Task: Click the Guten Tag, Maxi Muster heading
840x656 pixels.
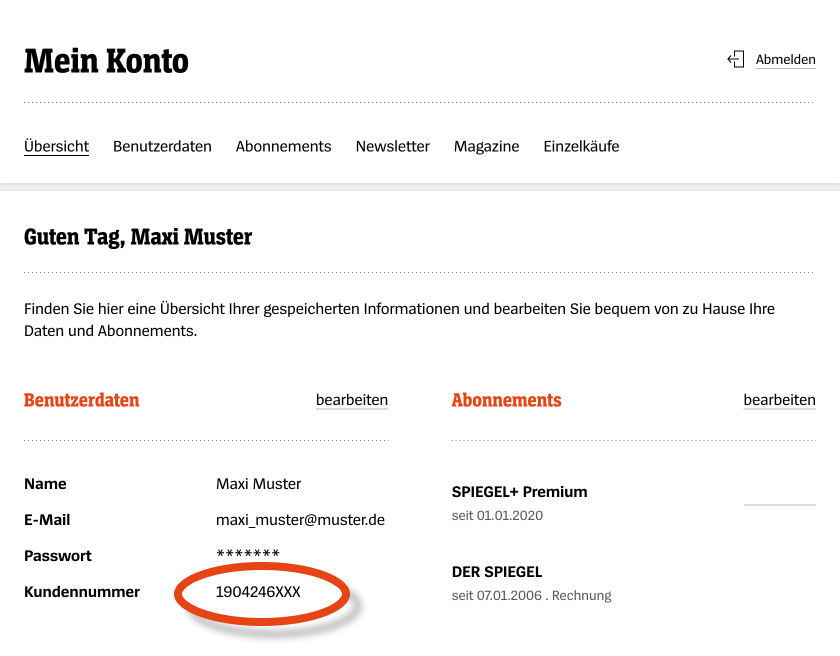Action: pyautogui.click(x=138, y=238)
